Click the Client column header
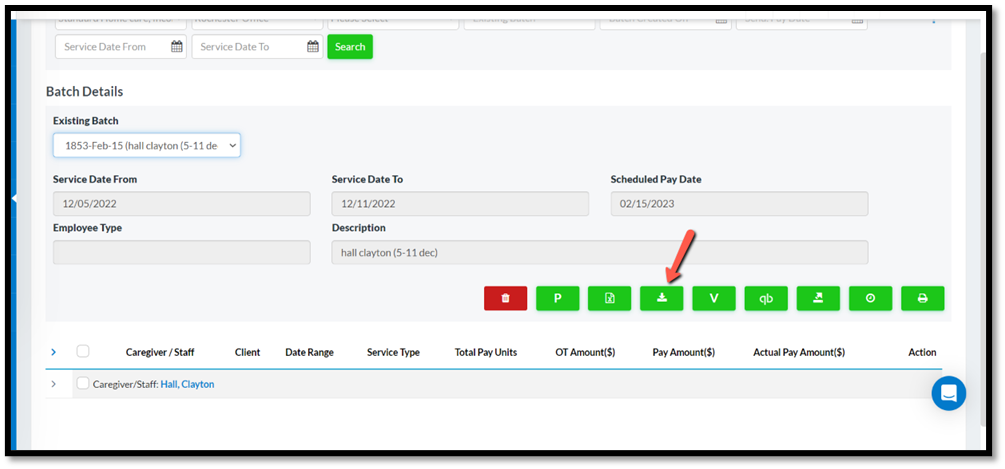The image size is (1005, 469). pos(247,352)
